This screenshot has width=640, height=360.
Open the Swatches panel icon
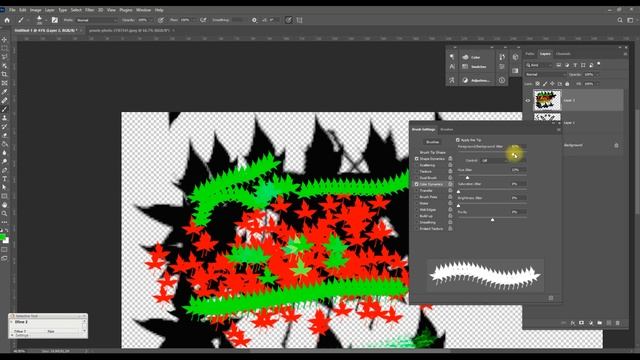pos(465,67)
